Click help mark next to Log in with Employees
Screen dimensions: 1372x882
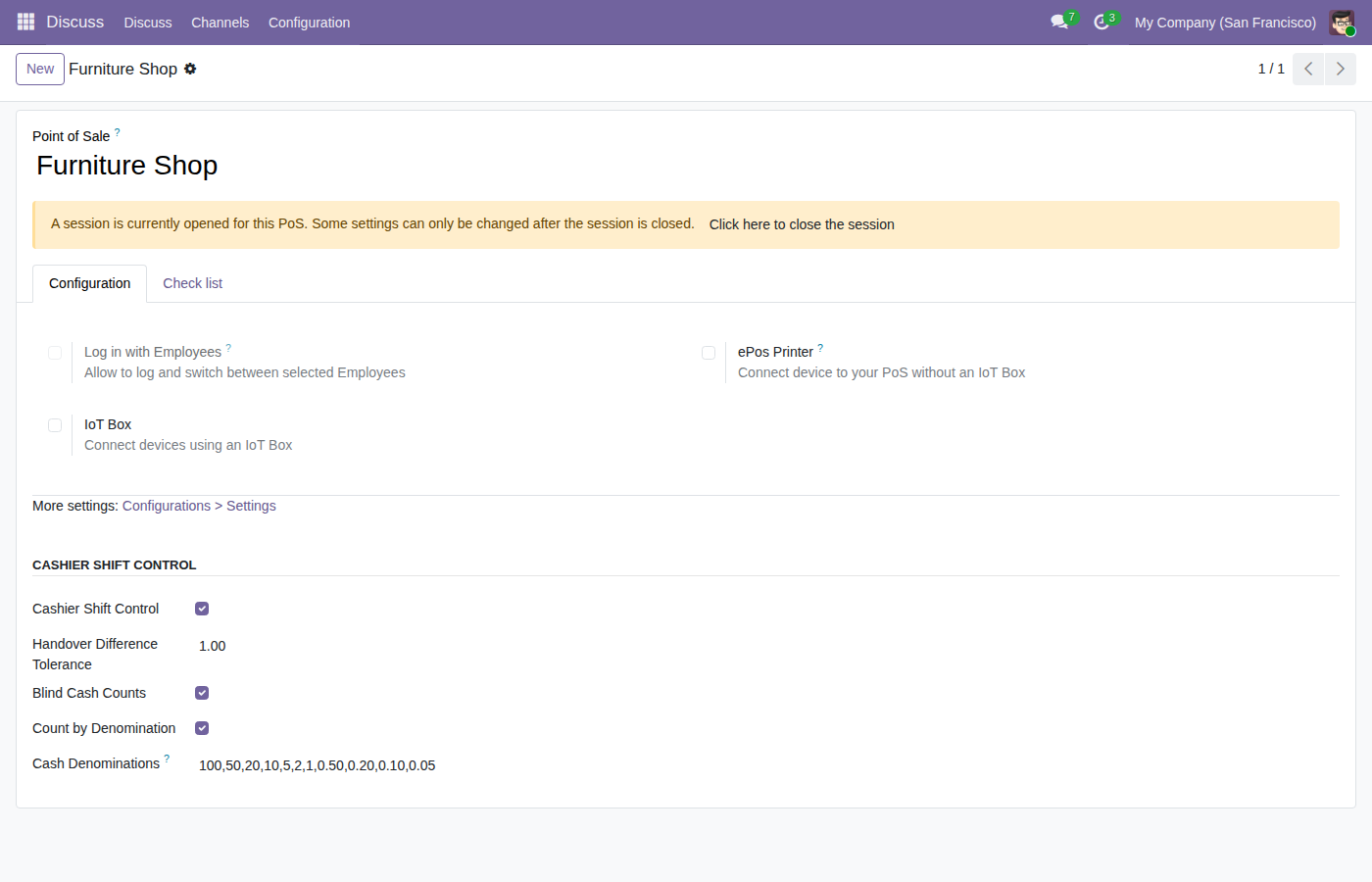[x=228, y=347]
